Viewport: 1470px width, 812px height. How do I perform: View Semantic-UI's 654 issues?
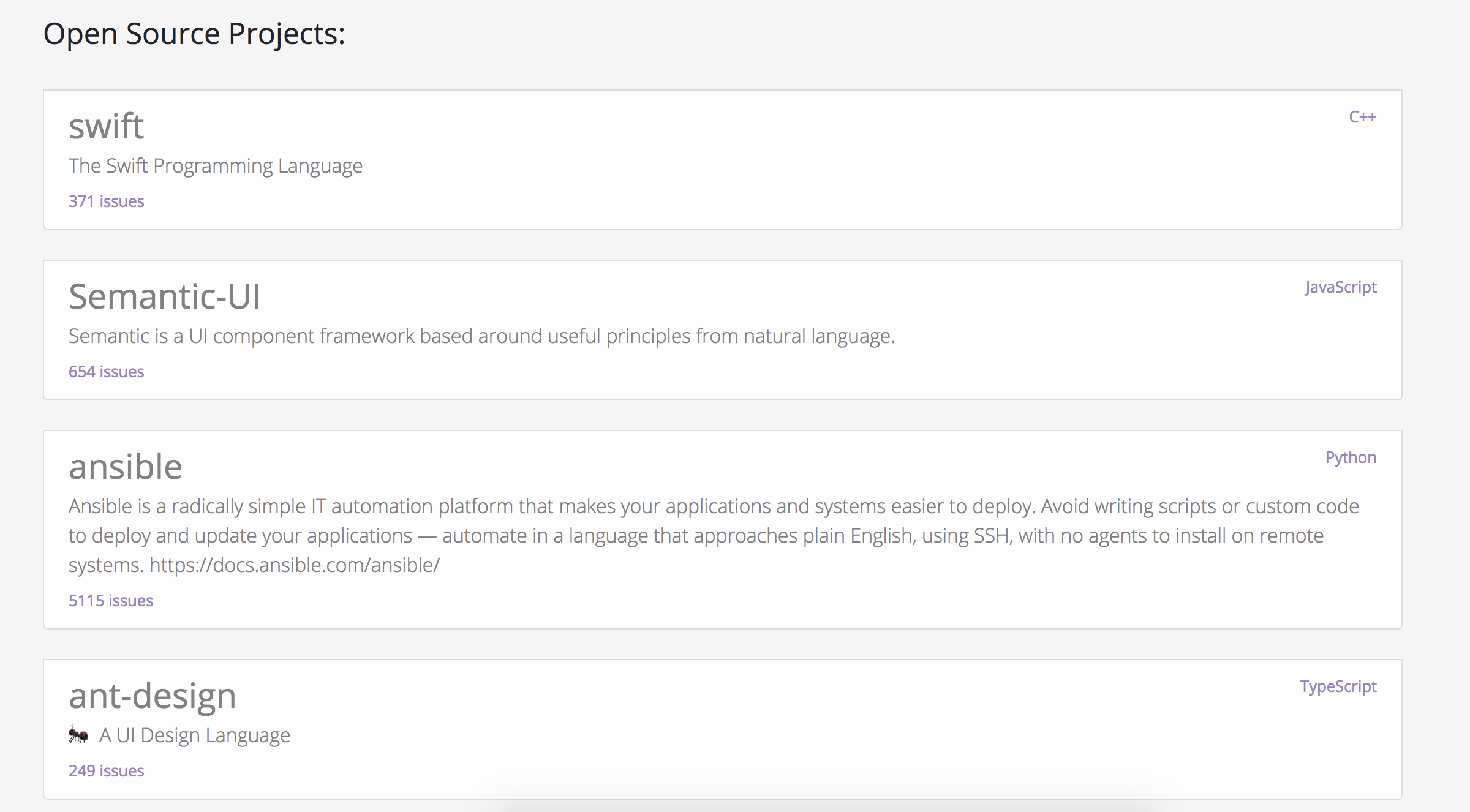click(x=106, y=372)
